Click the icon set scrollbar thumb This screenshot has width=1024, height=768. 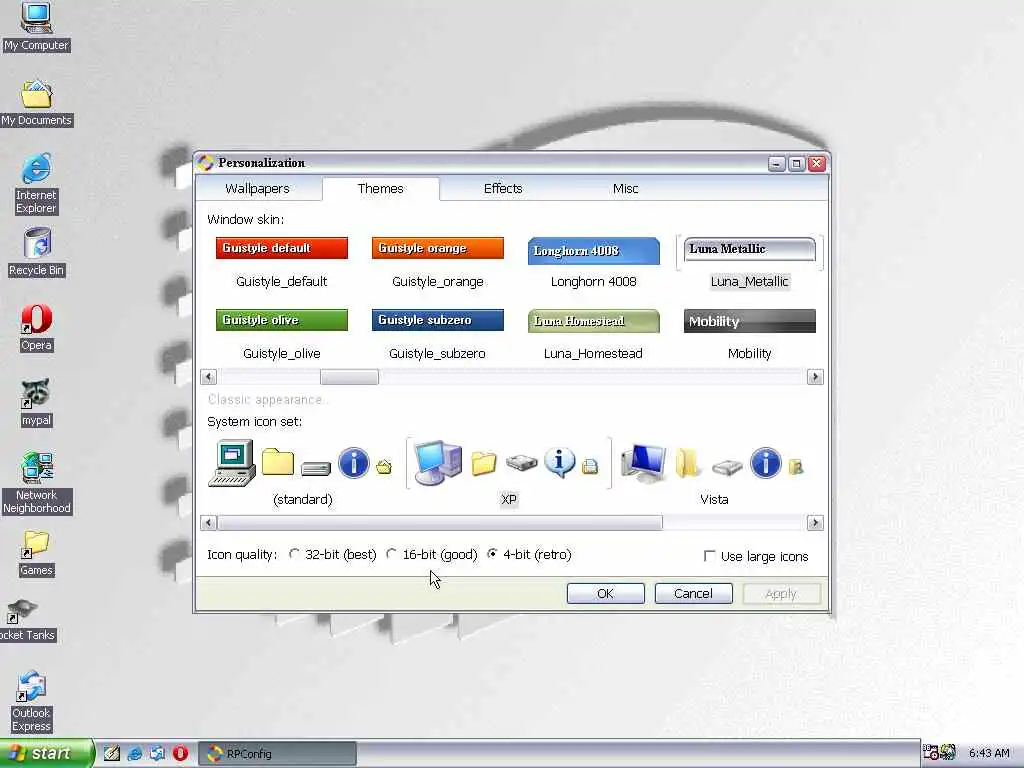coord(440,522)
